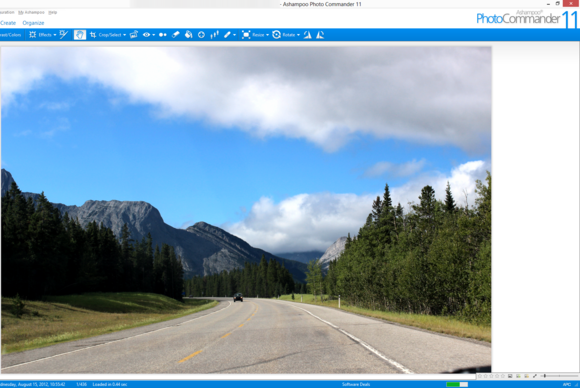Viewport: 580px width, 388px height.
Task: Click the mountain road photo
Action: click(246, 210)
